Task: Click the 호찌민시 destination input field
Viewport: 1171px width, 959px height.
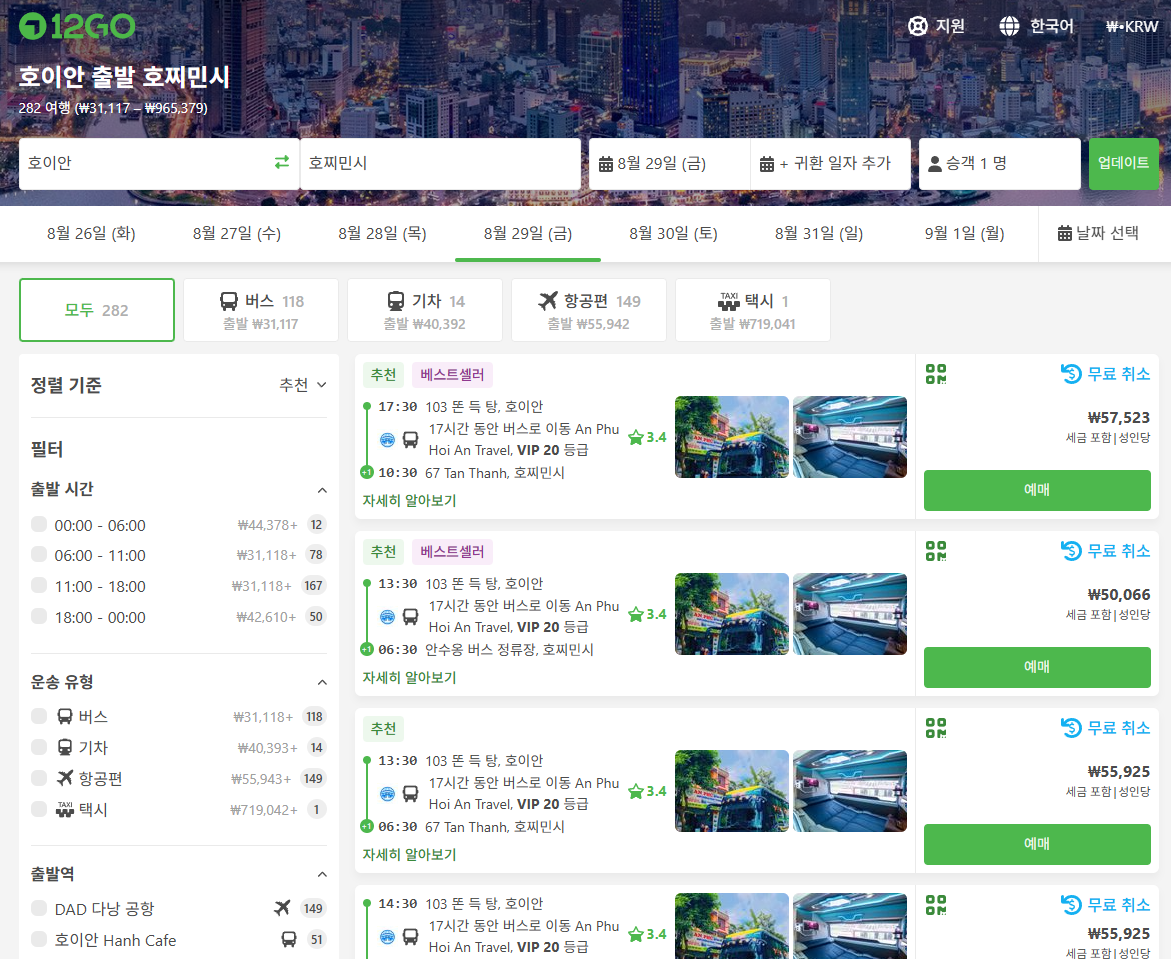Action: (441, 164)
